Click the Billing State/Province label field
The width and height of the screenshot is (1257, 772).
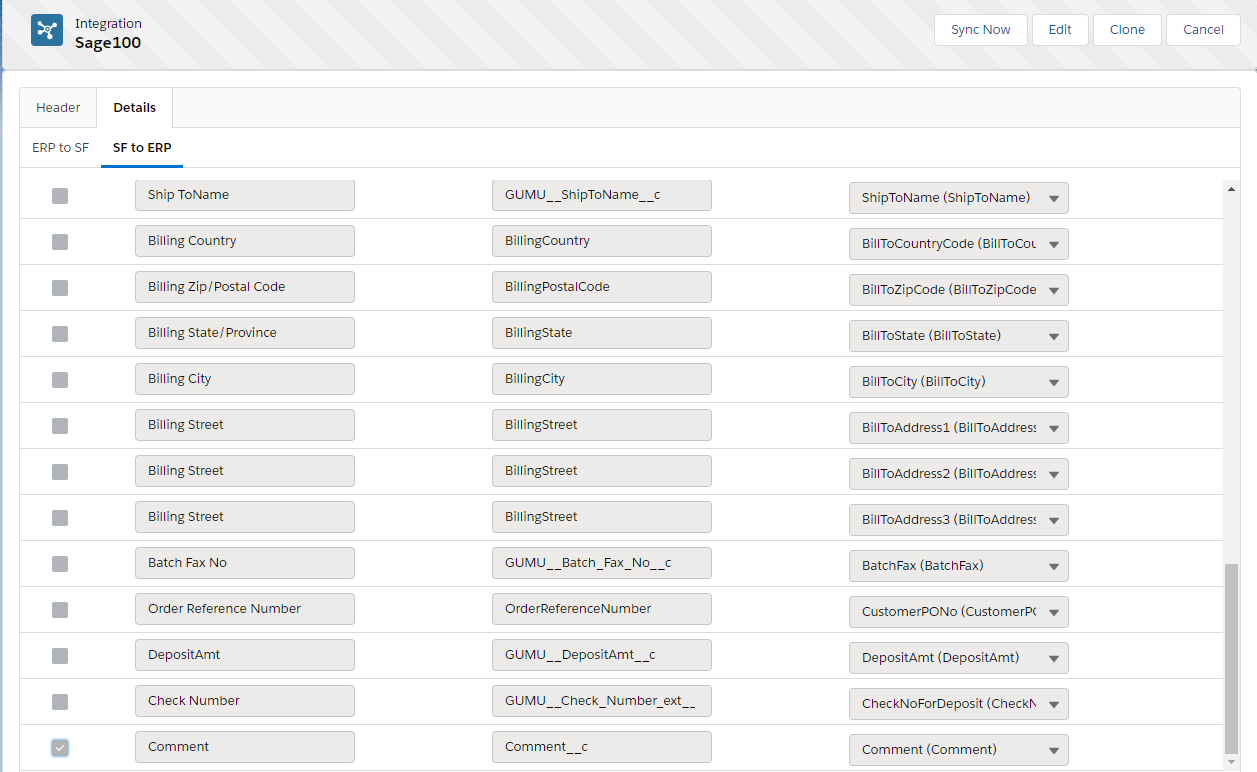[245, 333]
